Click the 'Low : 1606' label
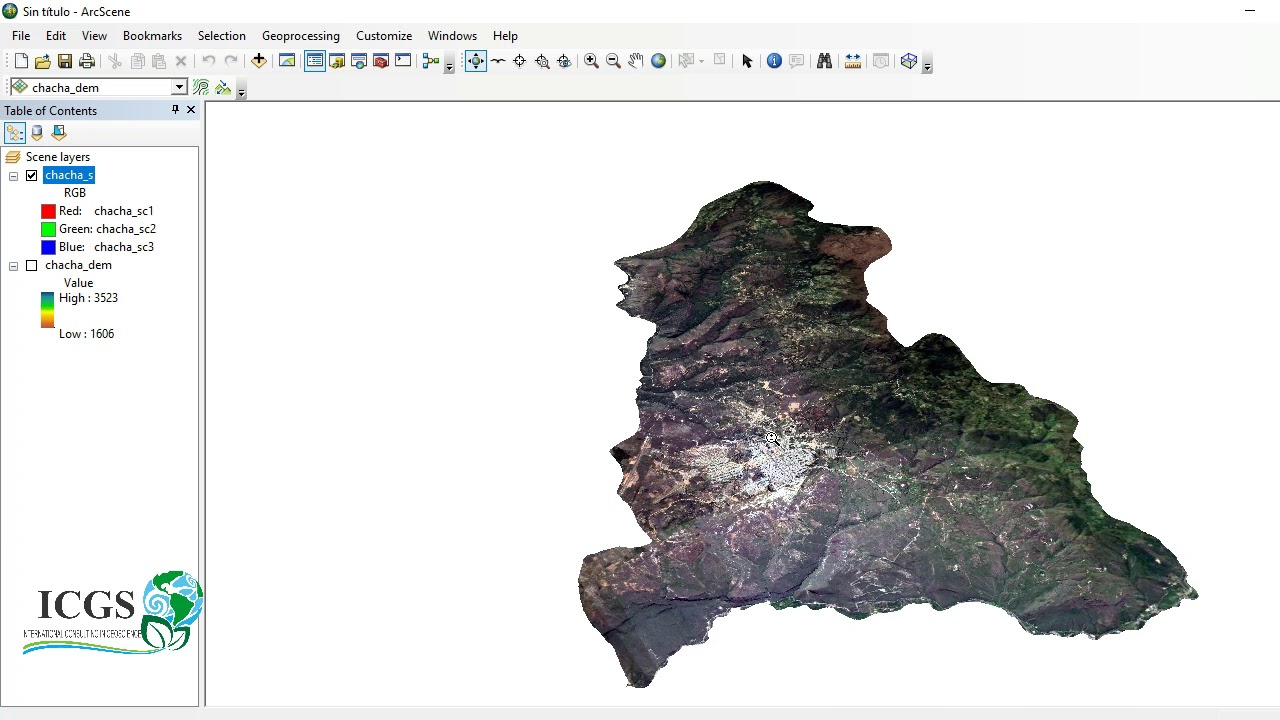The image size is (1280, 720). [86, 334]
